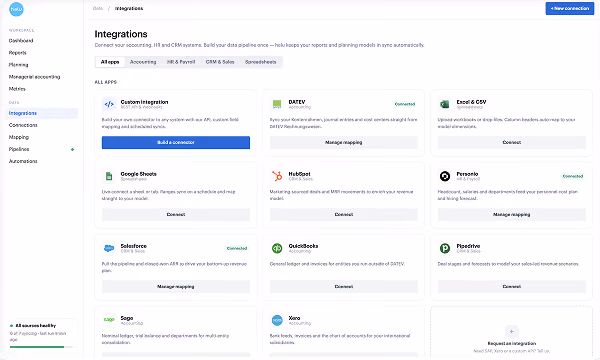The height and width of the screenshot is (360, 600).
Task: Select the All apps tab
Action: coord(110,62)
